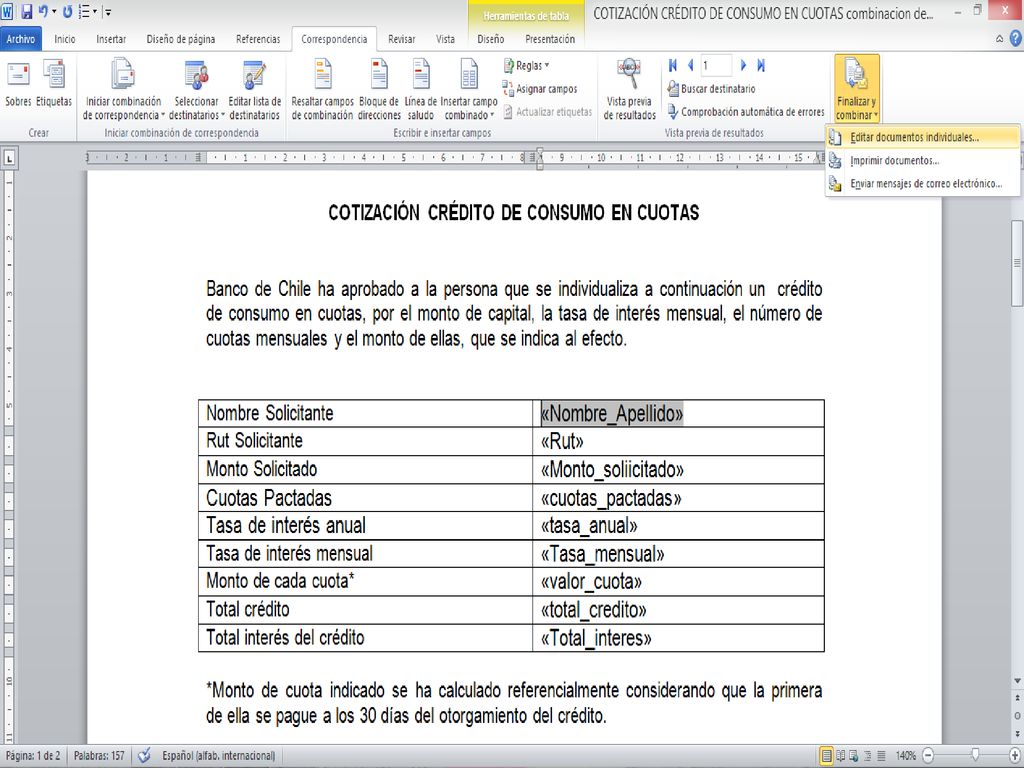Toggle Resaltar campos de combinación
The image size is (1024, 768).
[x=322, y=89]
